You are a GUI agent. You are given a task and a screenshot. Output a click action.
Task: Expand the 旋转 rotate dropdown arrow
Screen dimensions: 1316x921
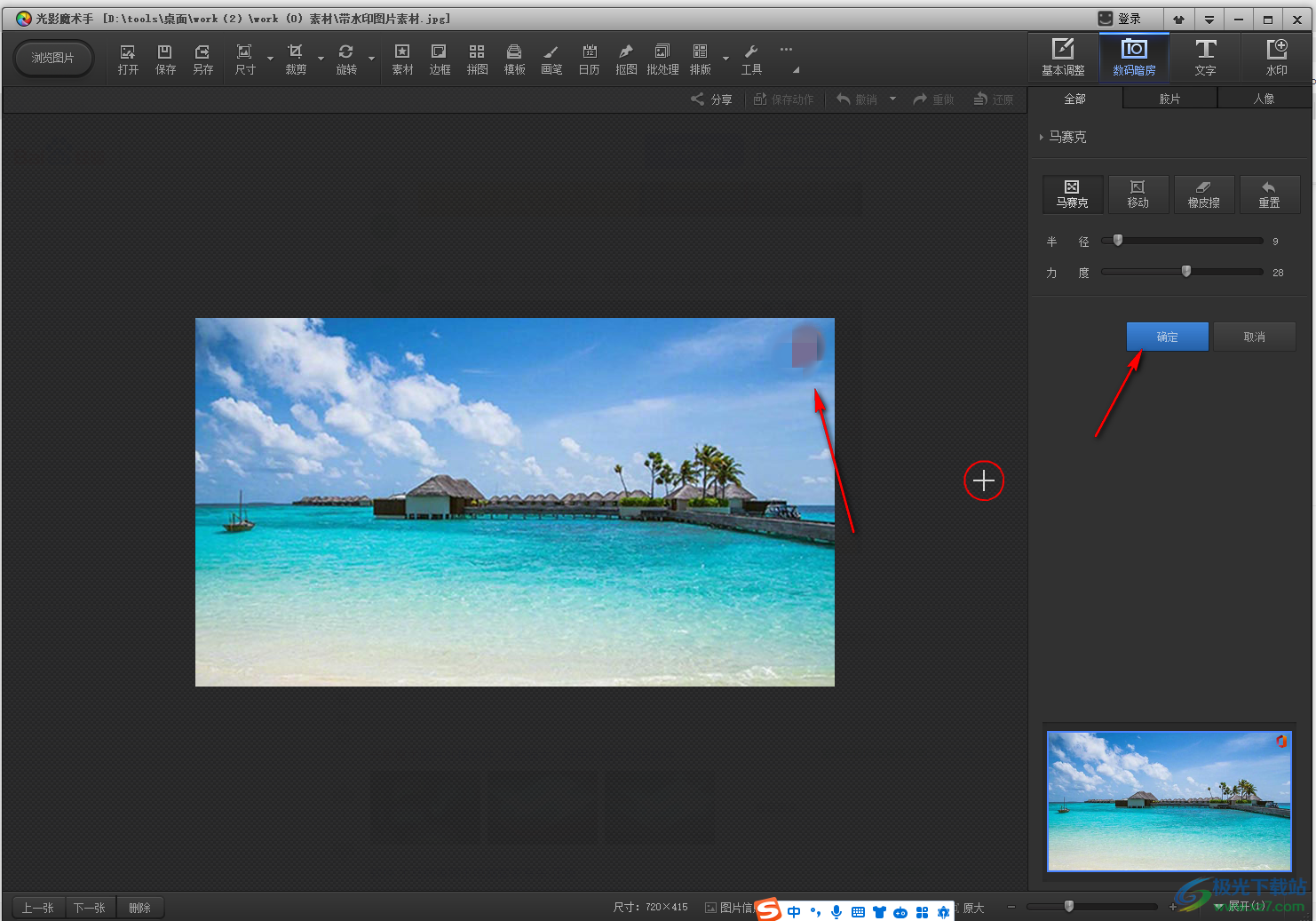click(x=371, y=60)
